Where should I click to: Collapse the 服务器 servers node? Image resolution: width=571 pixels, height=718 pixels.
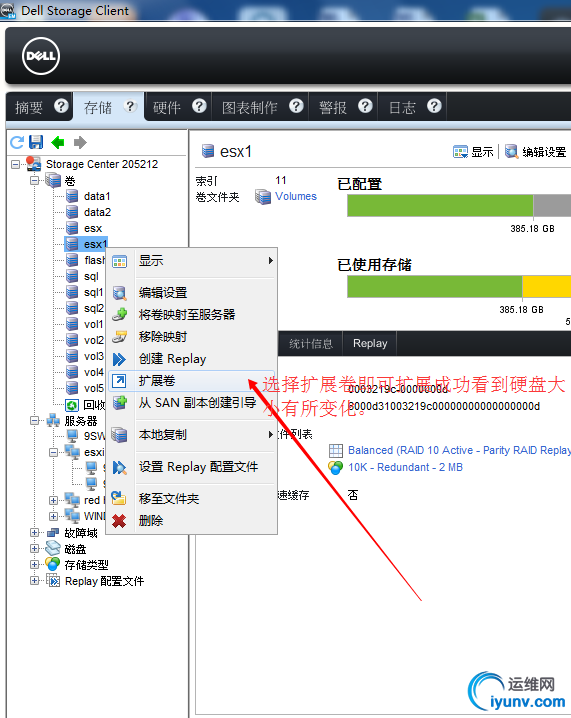click(34, 420)
